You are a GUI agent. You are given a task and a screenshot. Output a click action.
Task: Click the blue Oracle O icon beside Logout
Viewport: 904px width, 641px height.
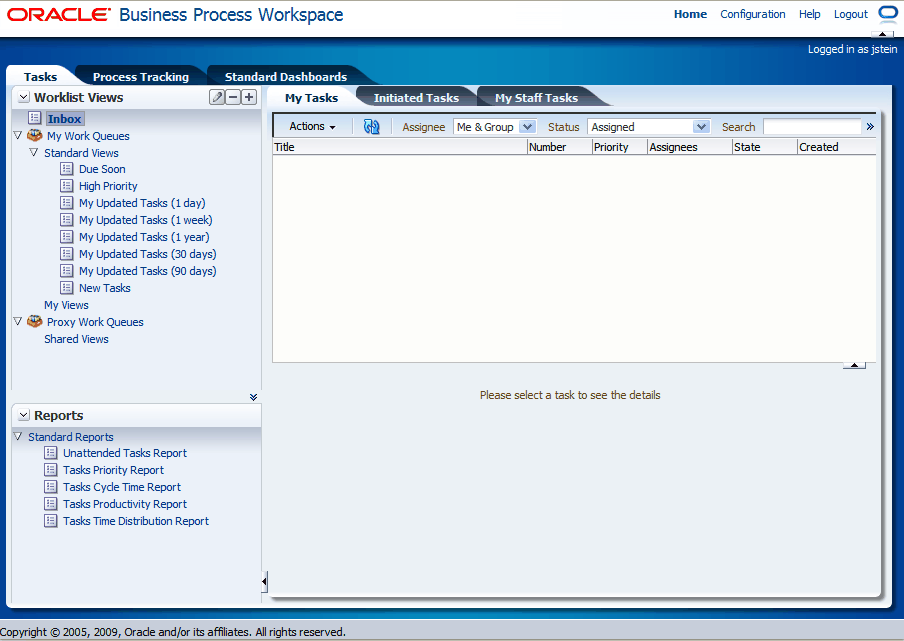coord(888,14)
